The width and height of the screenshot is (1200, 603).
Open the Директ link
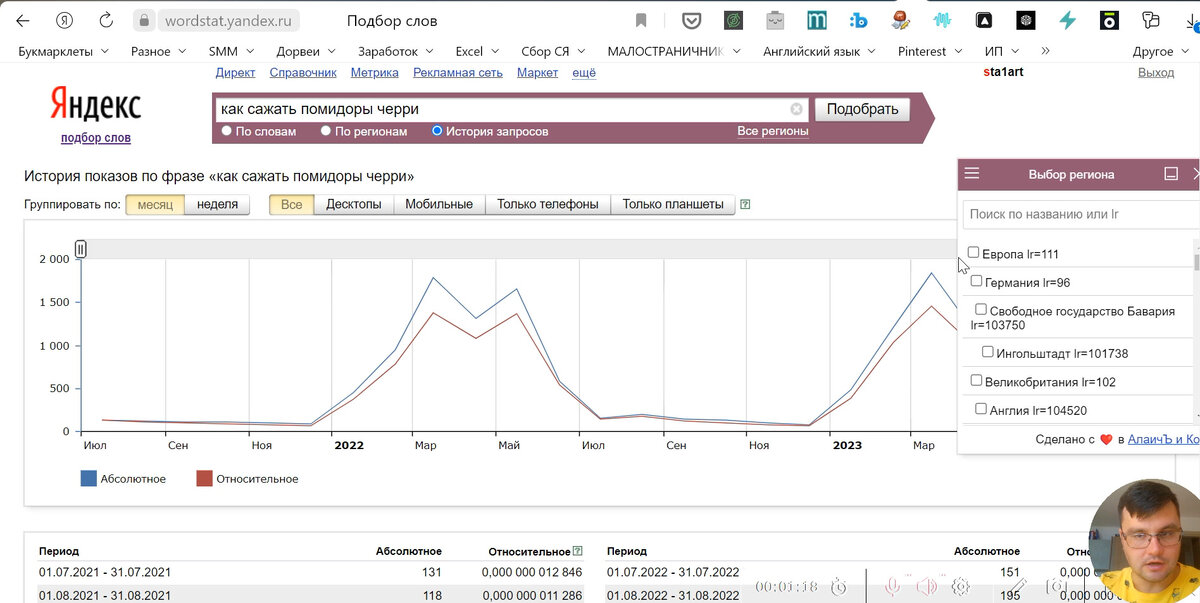(x=235, y=72)
